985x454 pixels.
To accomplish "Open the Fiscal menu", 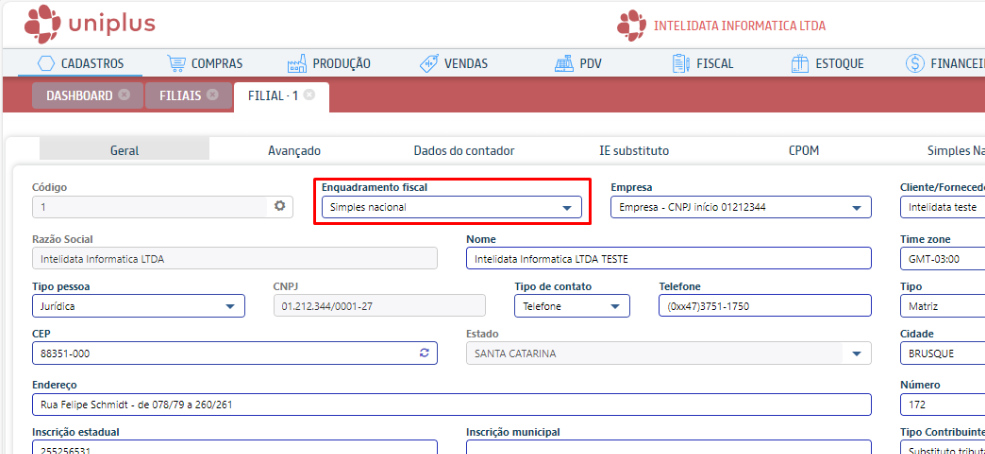I will pyautogui.click(x=703, y=63).
